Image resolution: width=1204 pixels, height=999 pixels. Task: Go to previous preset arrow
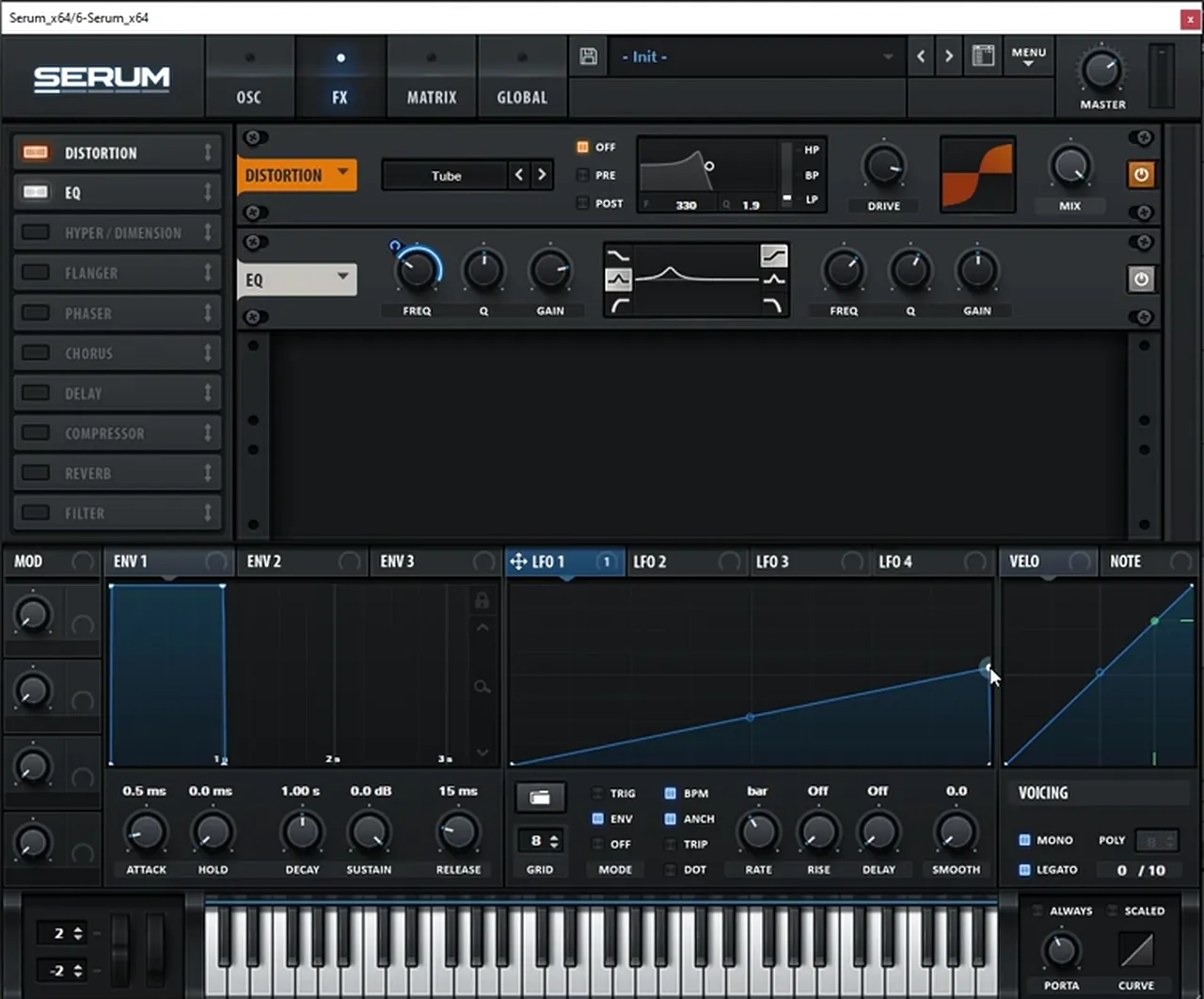point(921,56)
